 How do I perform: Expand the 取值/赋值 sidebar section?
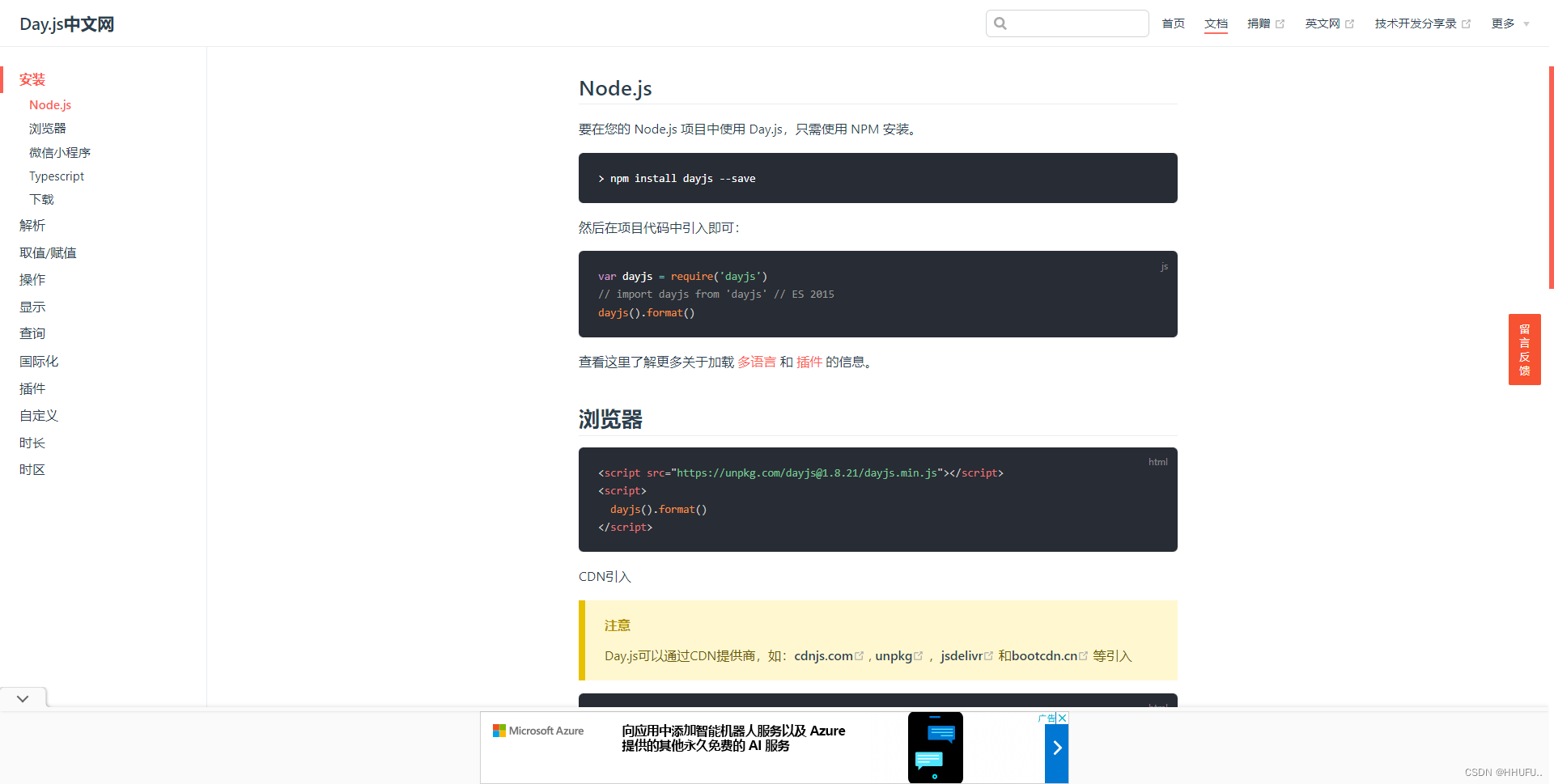pyautogui.click(x=48, y=252)
